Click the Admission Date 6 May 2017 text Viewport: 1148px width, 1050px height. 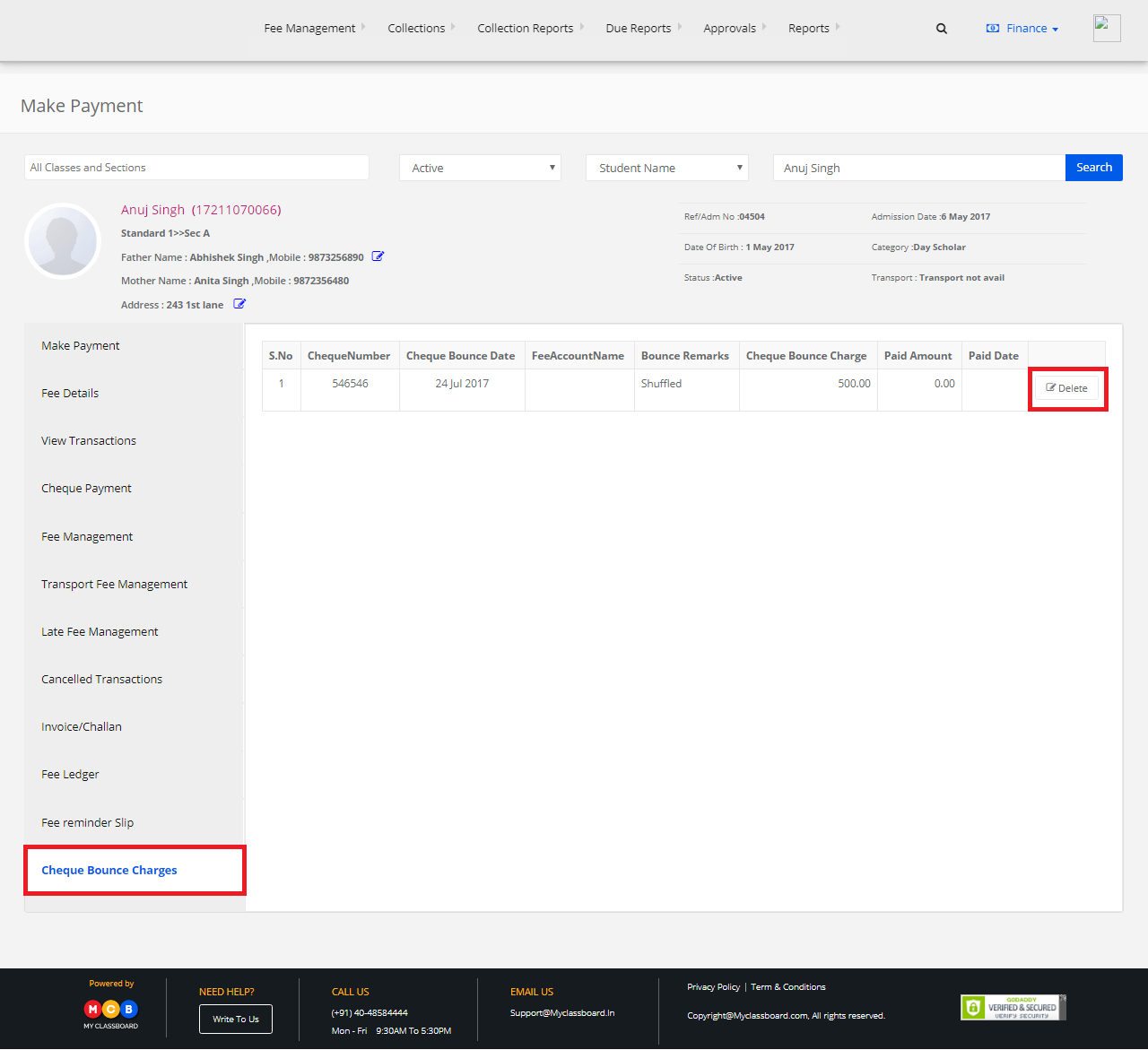point(931,217)
